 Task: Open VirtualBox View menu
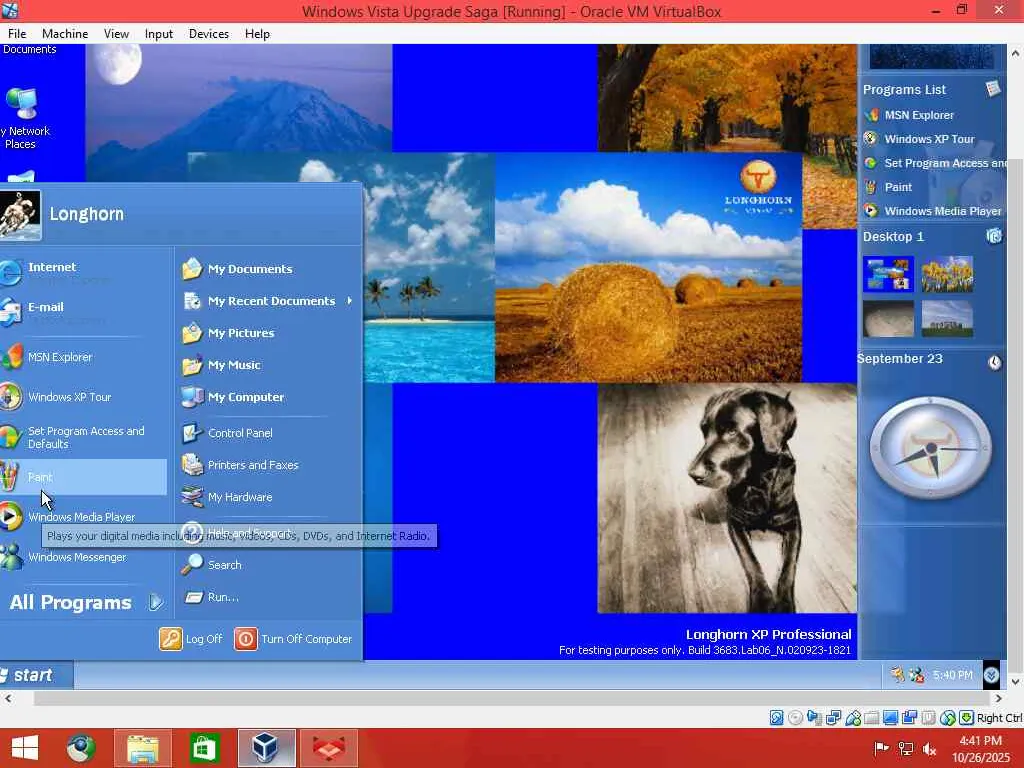pyautogui.click(x=116, y=34)
